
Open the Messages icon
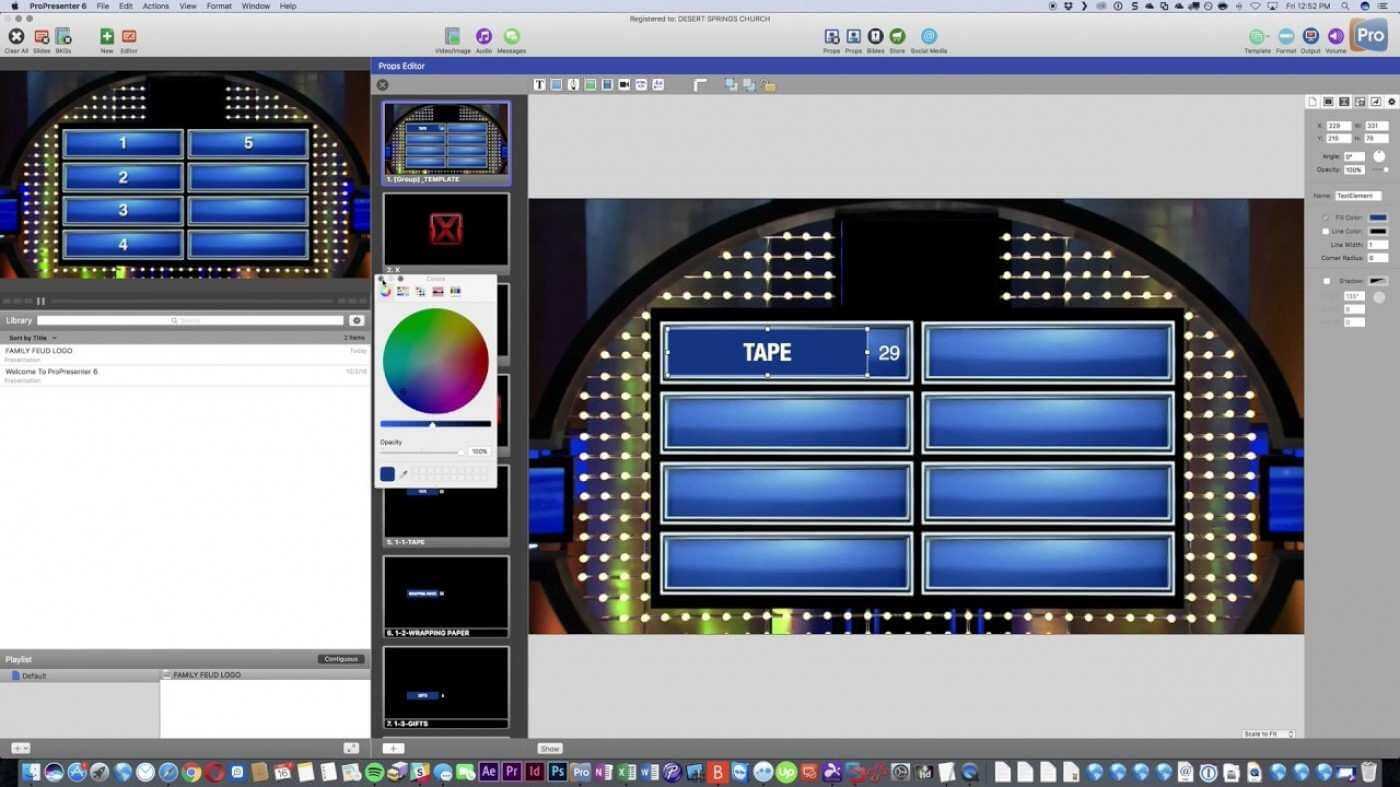tap(511, 37)
